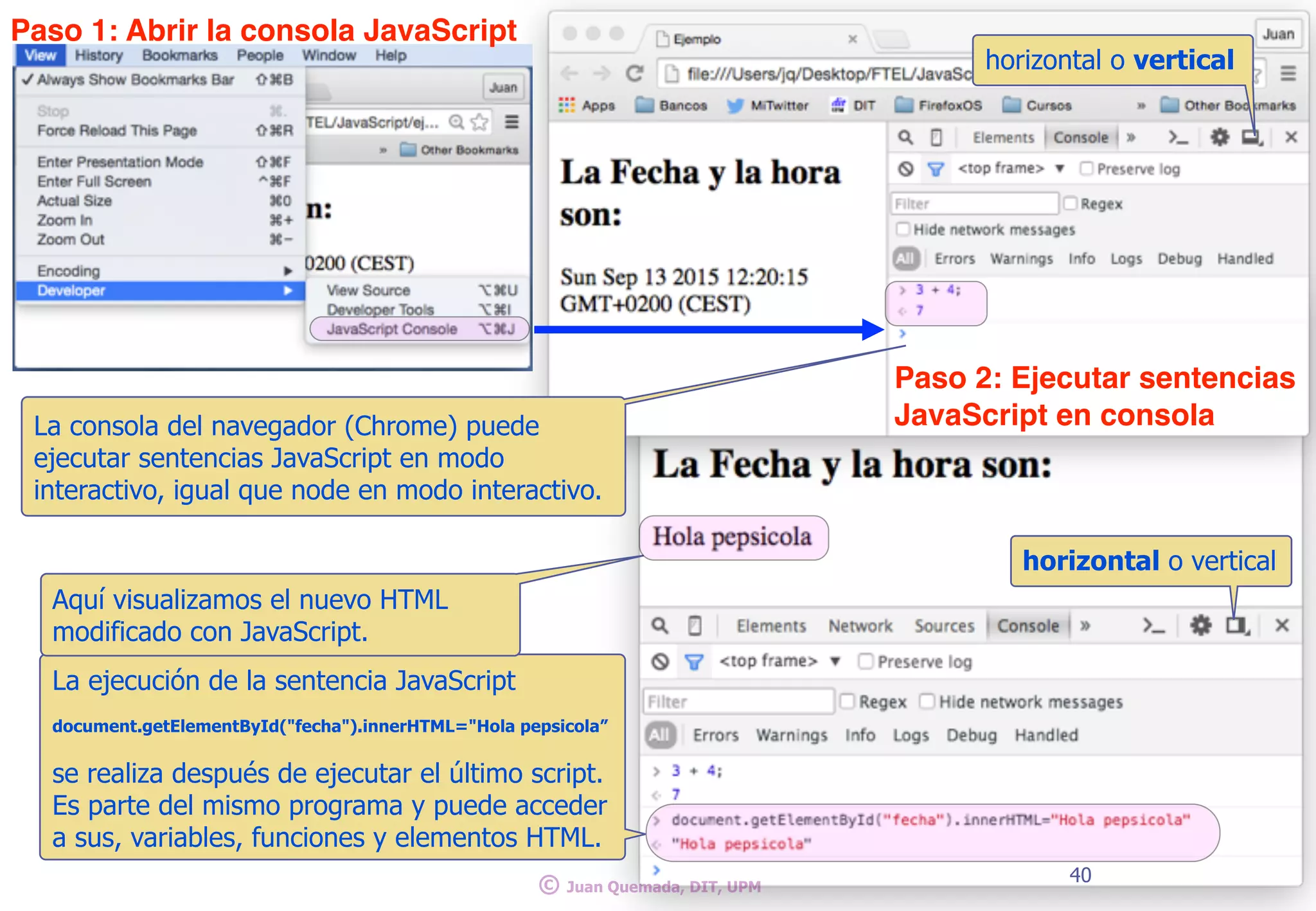Clear console icon in the lower DevTools

(x=660, y=662)
